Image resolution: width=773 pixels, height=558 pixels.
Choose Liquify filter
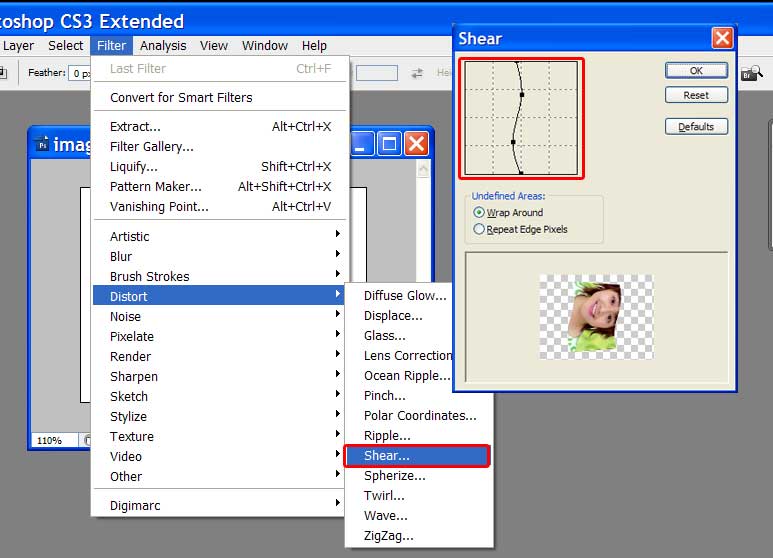(x=220, y=167)
